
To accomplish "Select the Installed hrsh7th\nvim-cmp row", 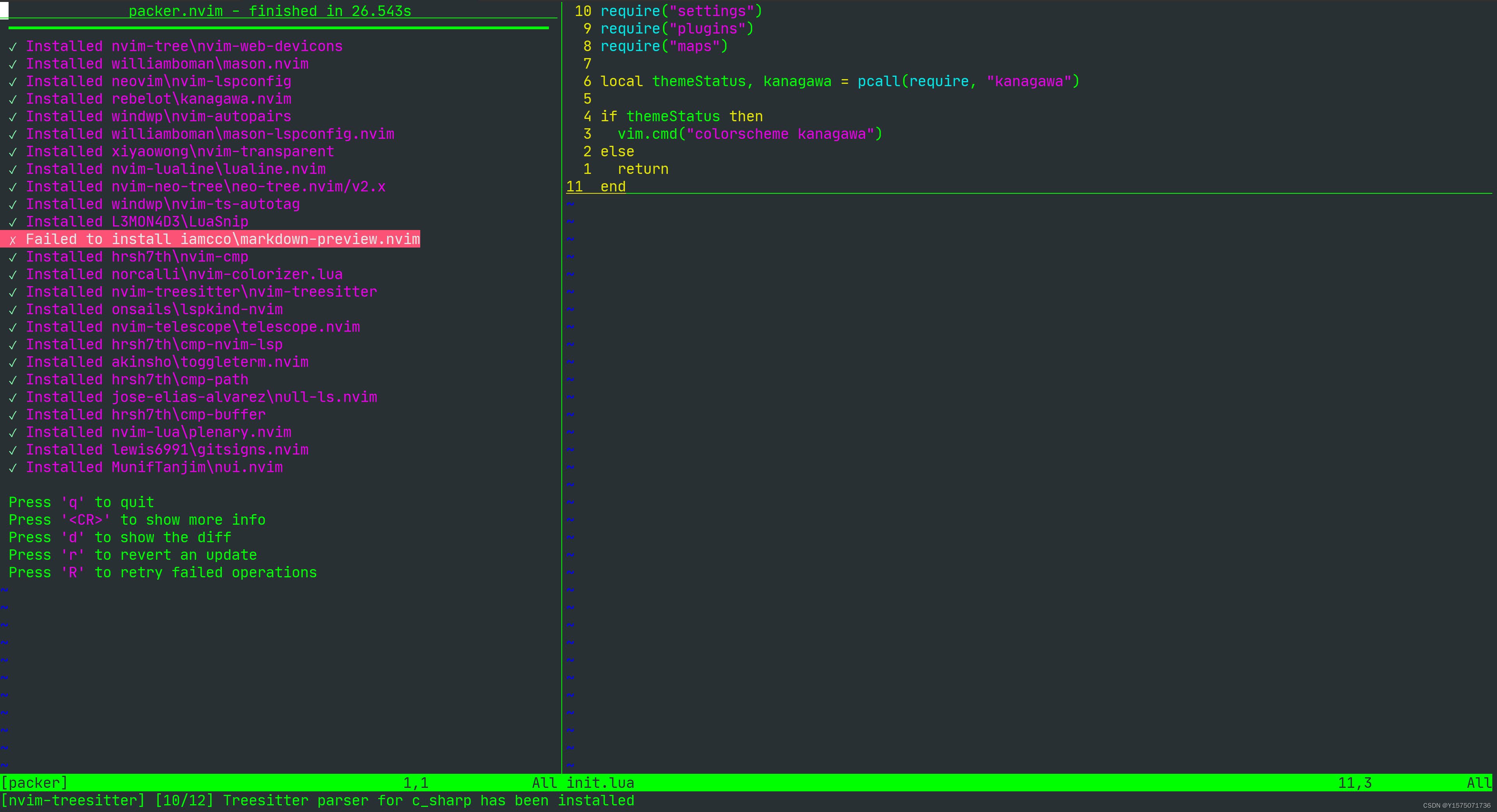I will tap(128, 257).
